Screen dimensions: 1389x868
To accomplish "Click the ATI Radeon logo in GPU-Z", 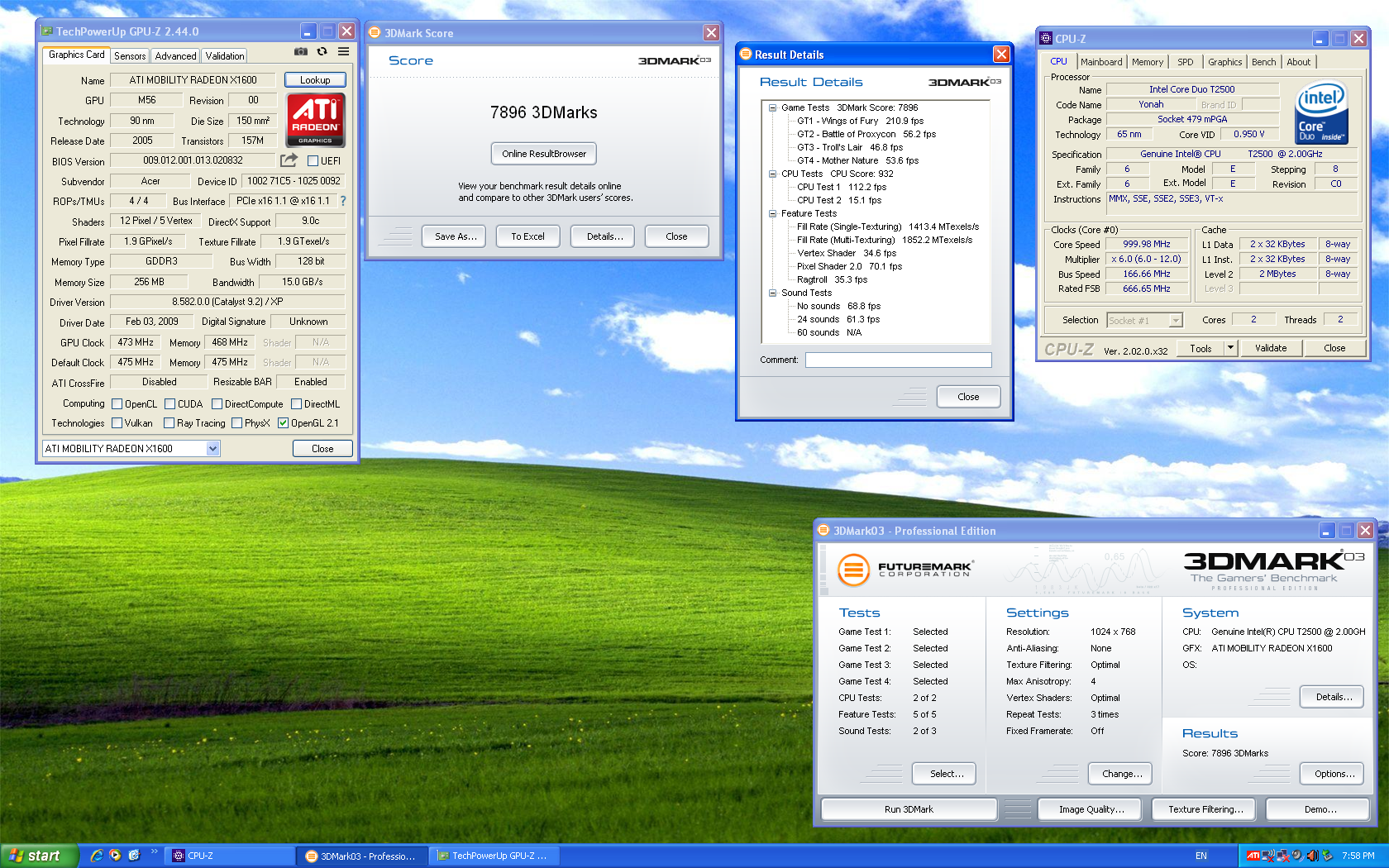I will click(x=315, y=120).
